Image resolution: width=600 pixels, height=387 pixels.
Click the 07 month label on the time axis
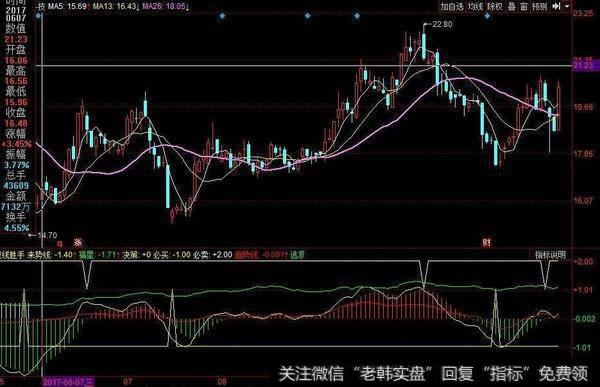[x=127, y=382]
